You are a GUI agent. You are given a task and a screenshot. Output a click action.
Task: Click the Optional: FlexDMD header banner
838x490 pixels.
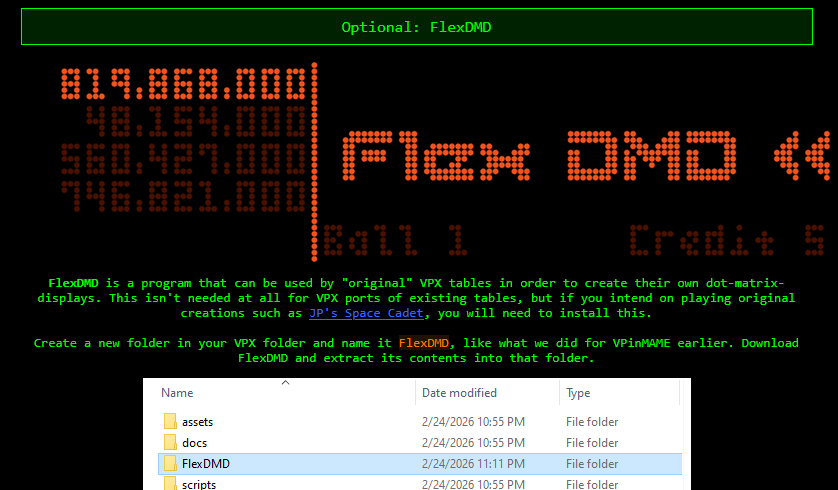click(x=416, y=27)
